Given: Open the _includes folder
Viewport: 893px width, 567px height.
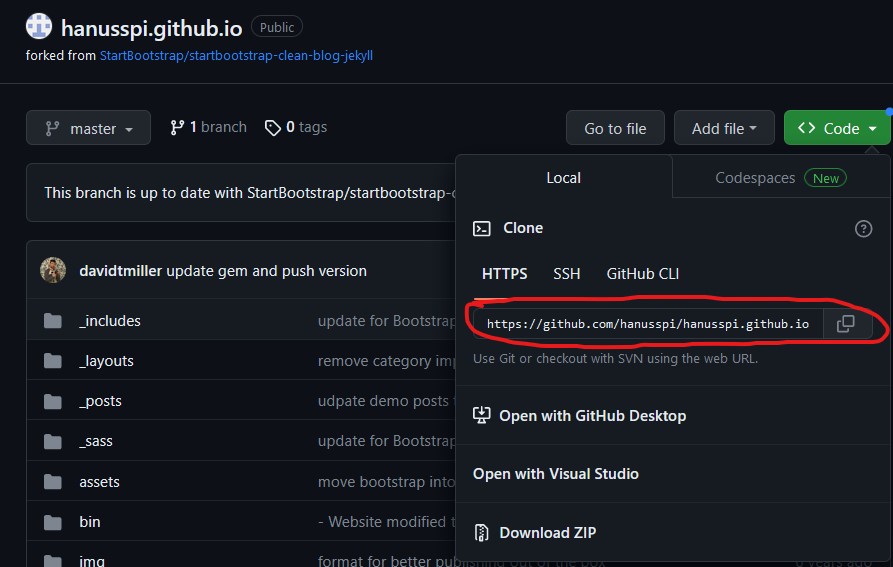Looking at the screenshot, I should point(110,321).
